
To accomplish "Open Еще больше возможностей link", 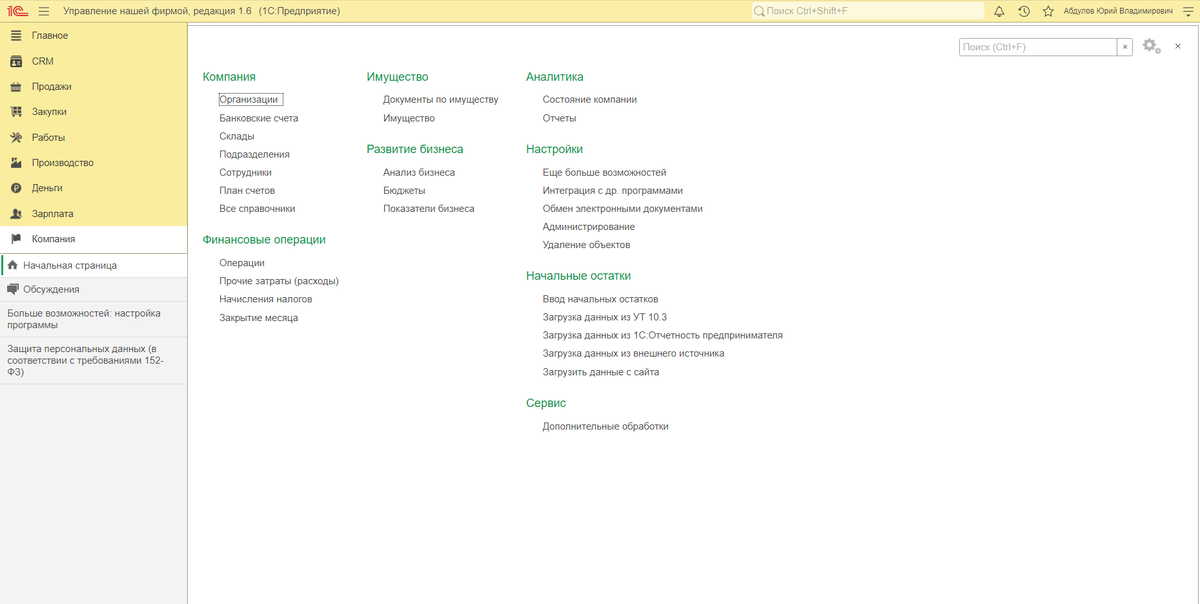I will pos(604,172).
